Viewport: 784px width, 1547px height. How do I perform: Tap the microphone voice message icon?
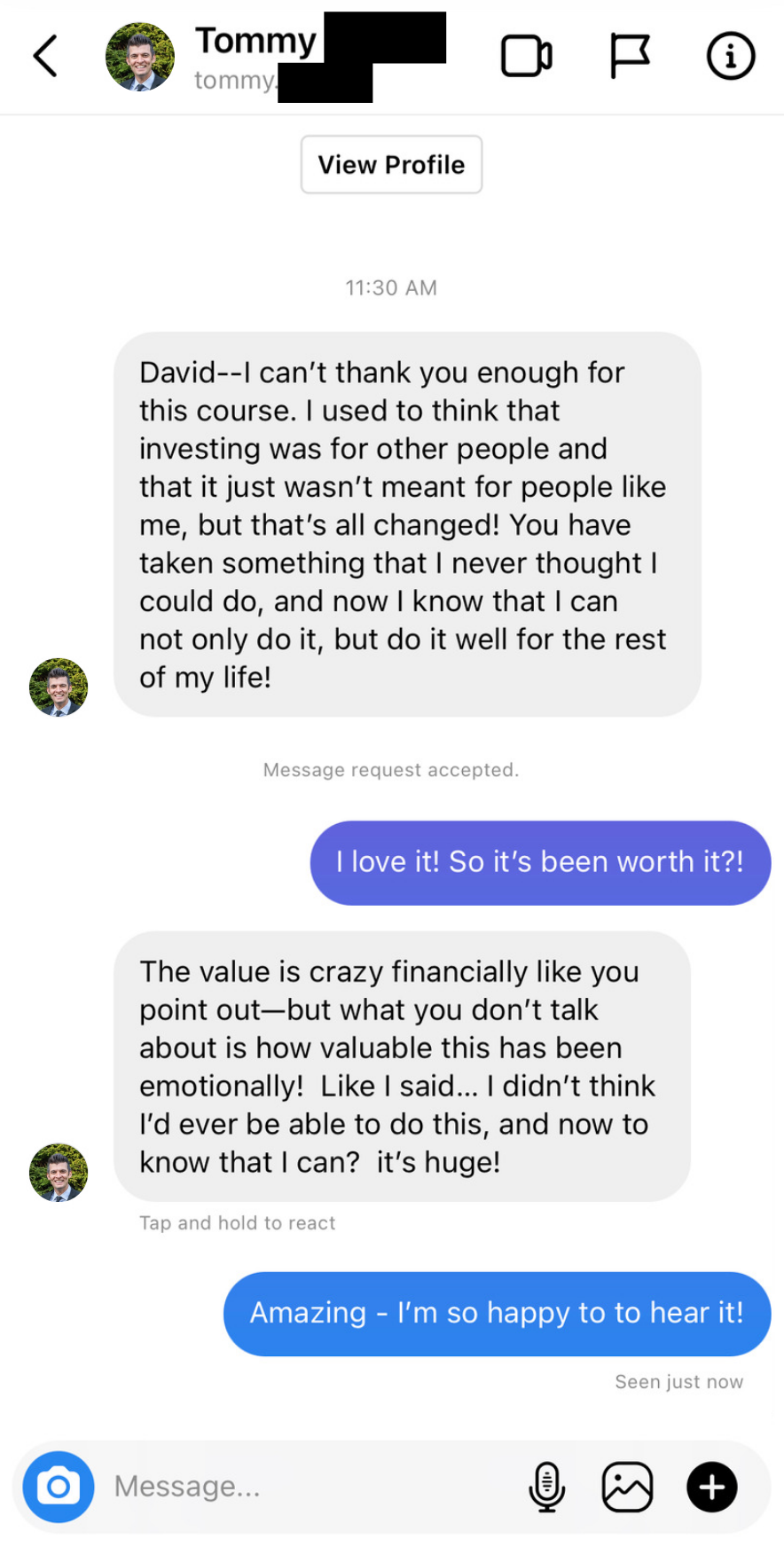[x=546, y=1487]
